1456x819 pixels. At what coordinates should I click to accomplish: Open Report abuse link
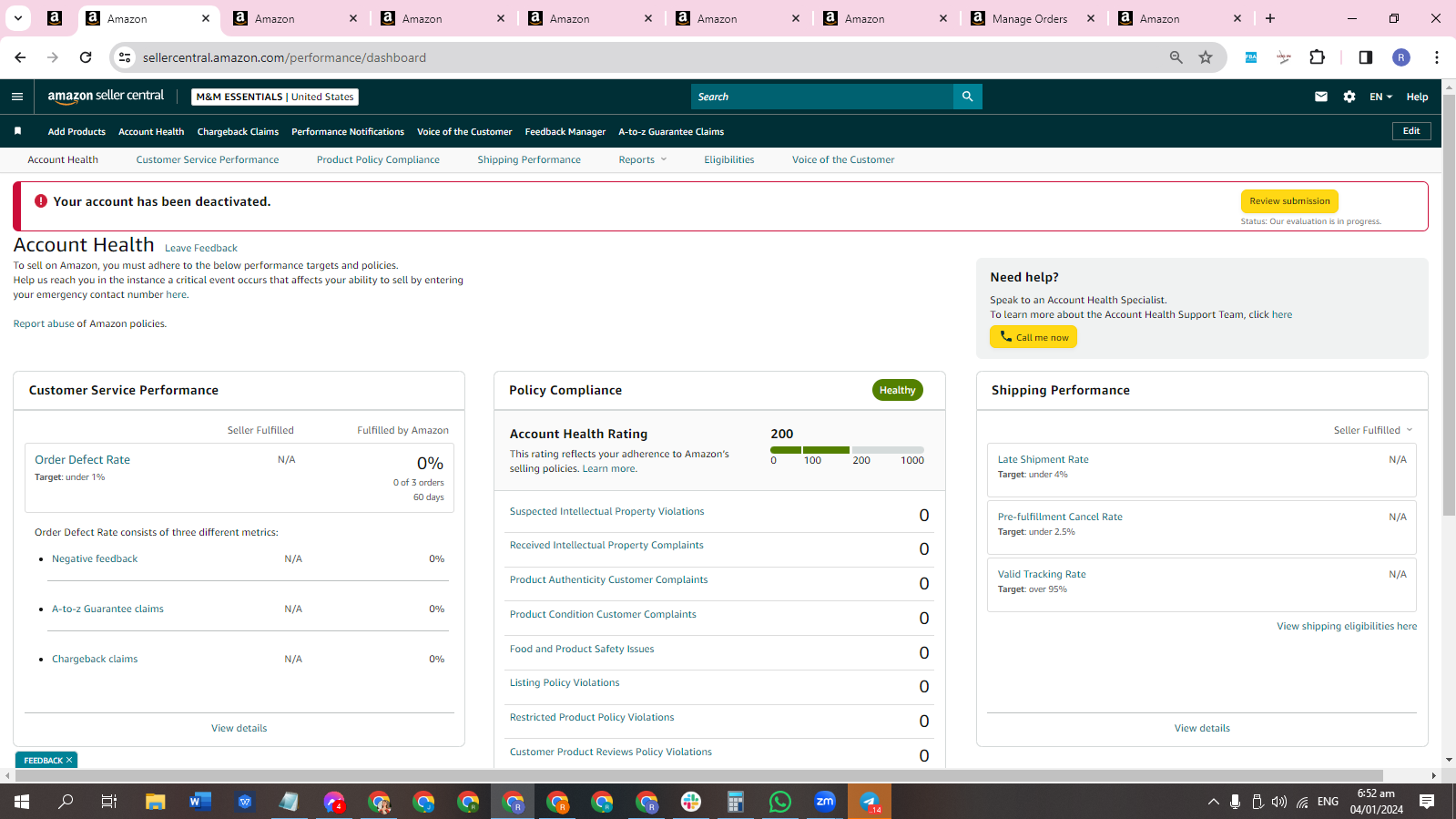pyautogui.click(x=44, y=323)
